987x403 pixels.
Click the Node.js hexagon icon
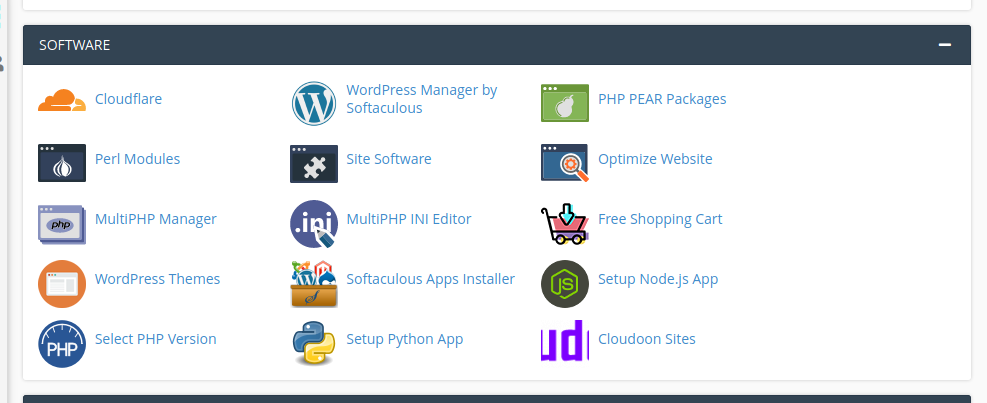[565, 284]
